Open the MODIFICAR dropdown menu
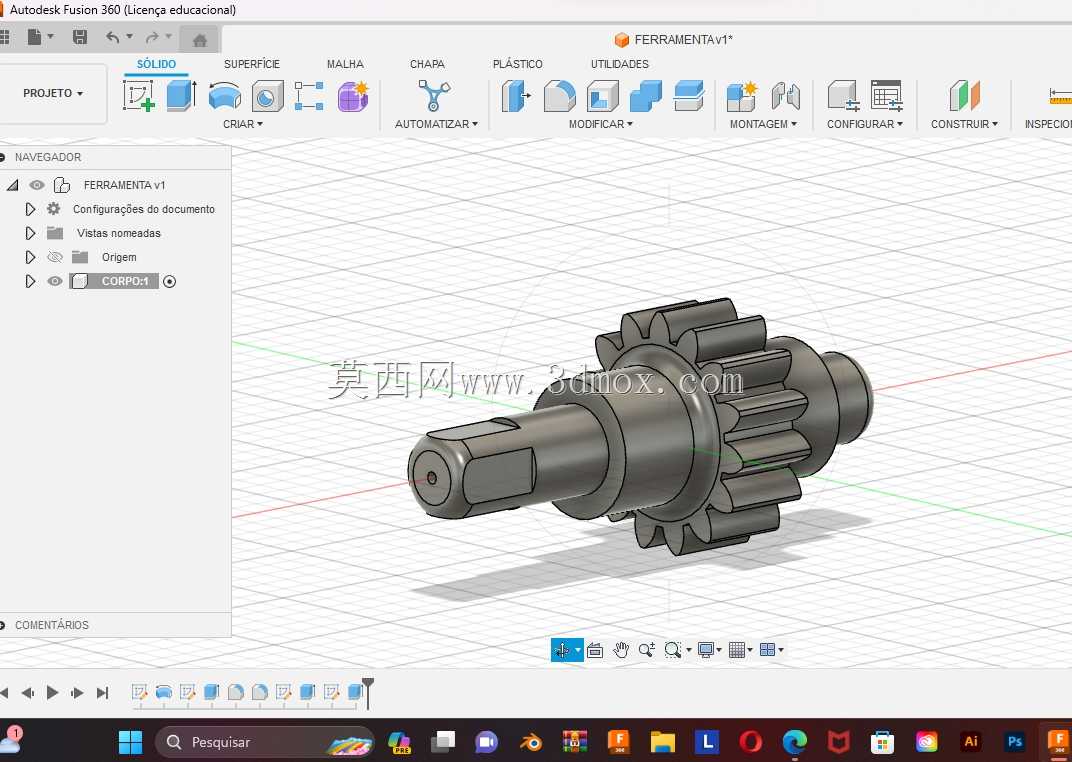This screenshot has height=762, width=1072. [x=600, y=124]
